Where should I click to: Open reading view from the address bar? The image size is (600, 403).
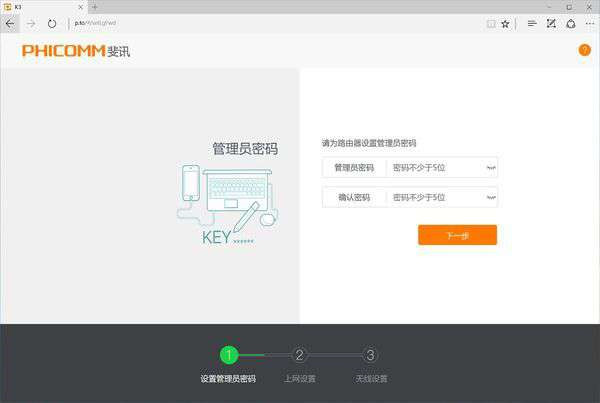[x=488, y=23]
